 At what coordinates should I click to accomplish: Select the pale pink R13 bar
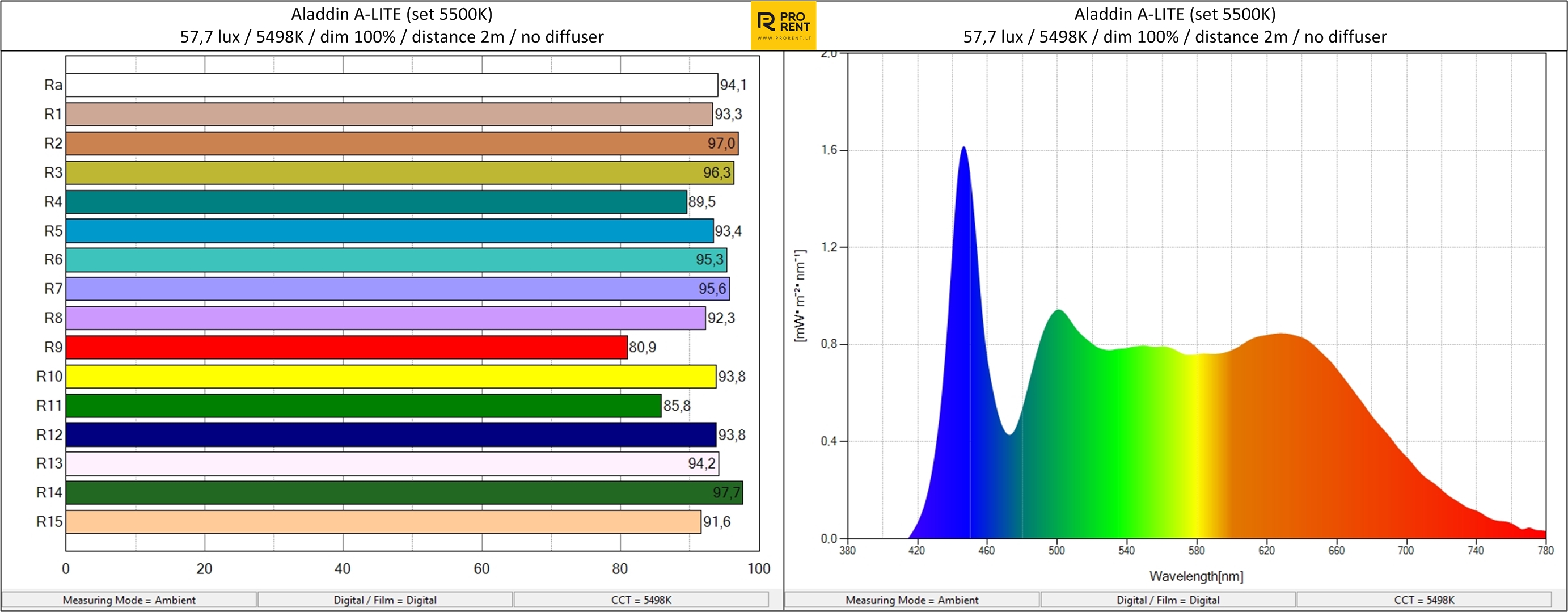392,463
